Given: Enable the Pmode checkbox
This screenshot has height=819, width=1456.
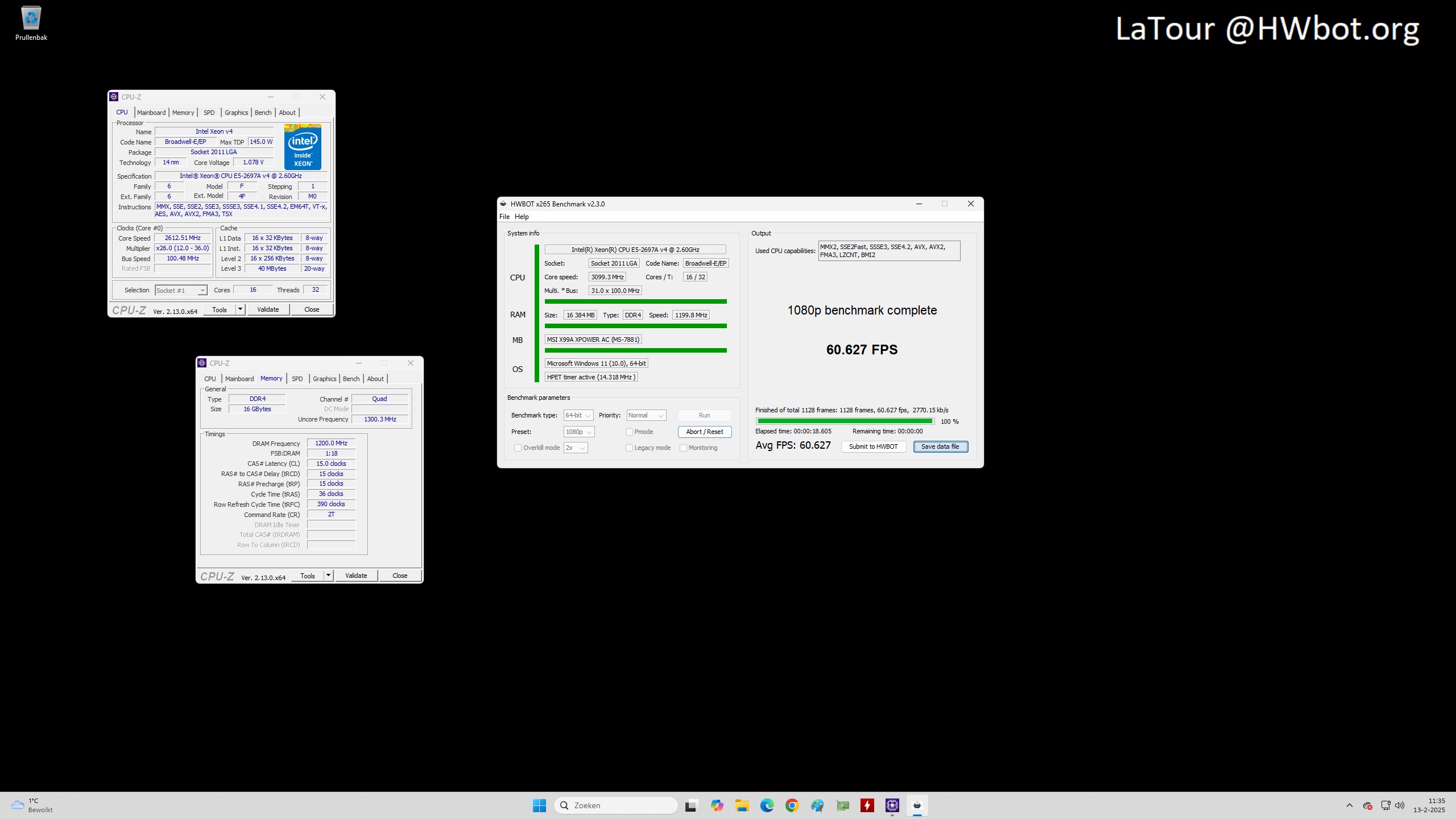Looking at the screenshot, I should [x=629, y=432].
